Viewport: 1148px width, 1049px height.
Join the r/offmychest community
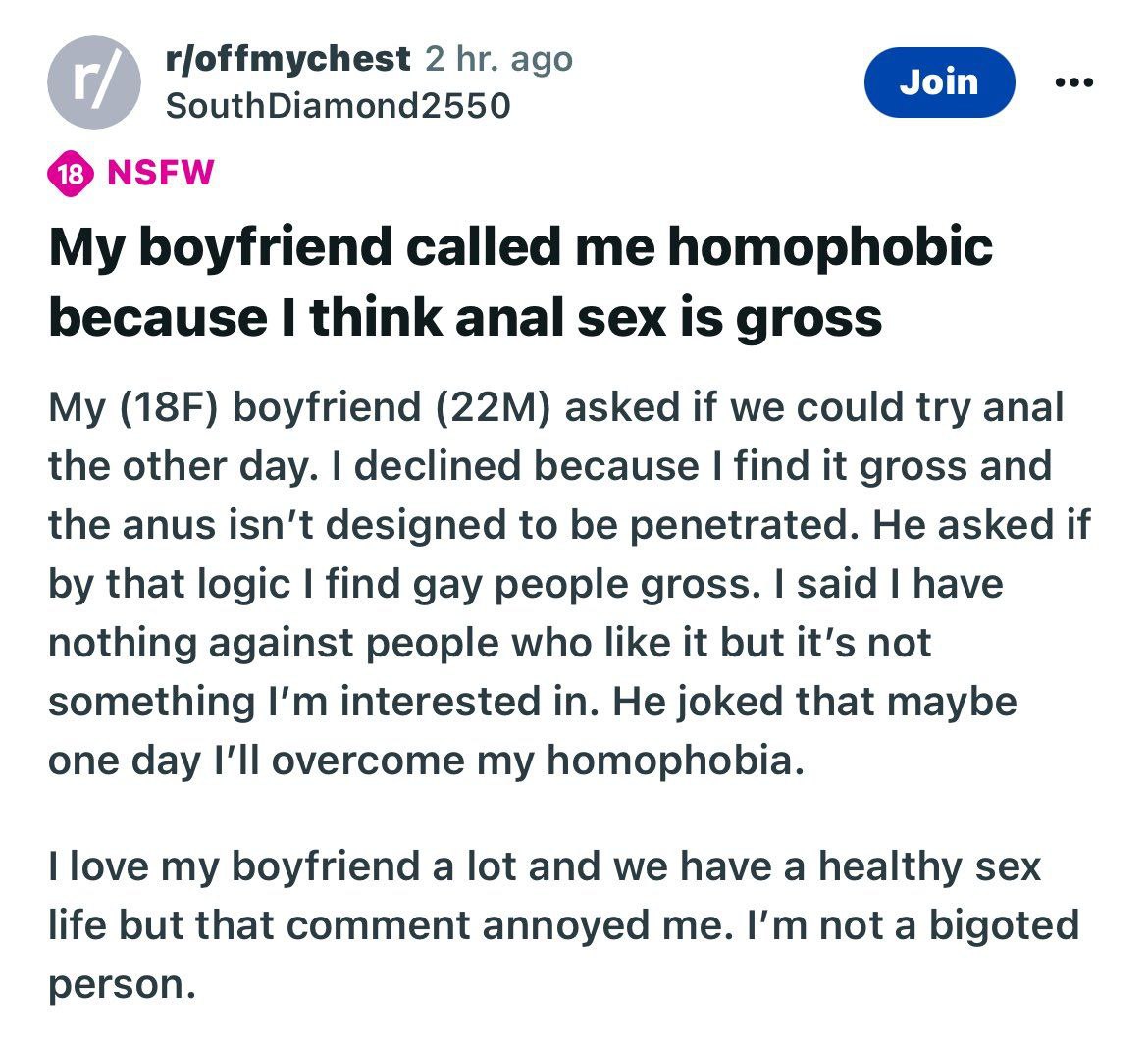click(x=939, y=82)
